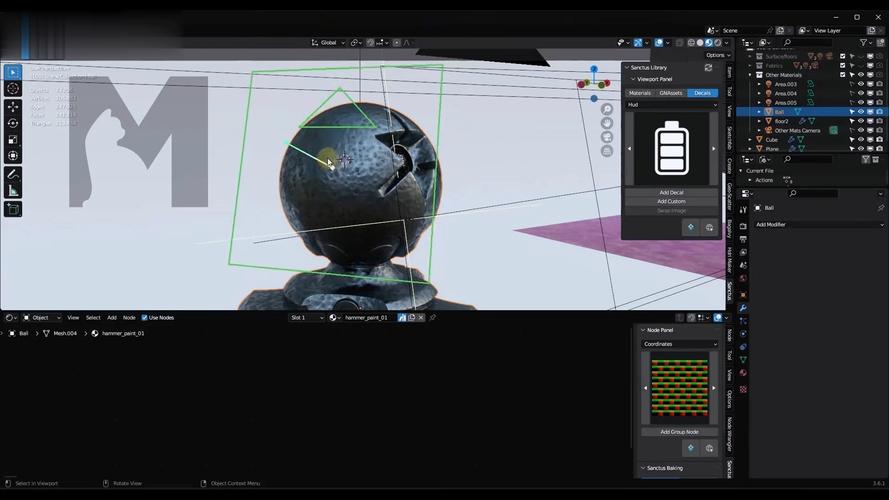
Task: Open the Texture checker properties tab
Action: point(743,389)
